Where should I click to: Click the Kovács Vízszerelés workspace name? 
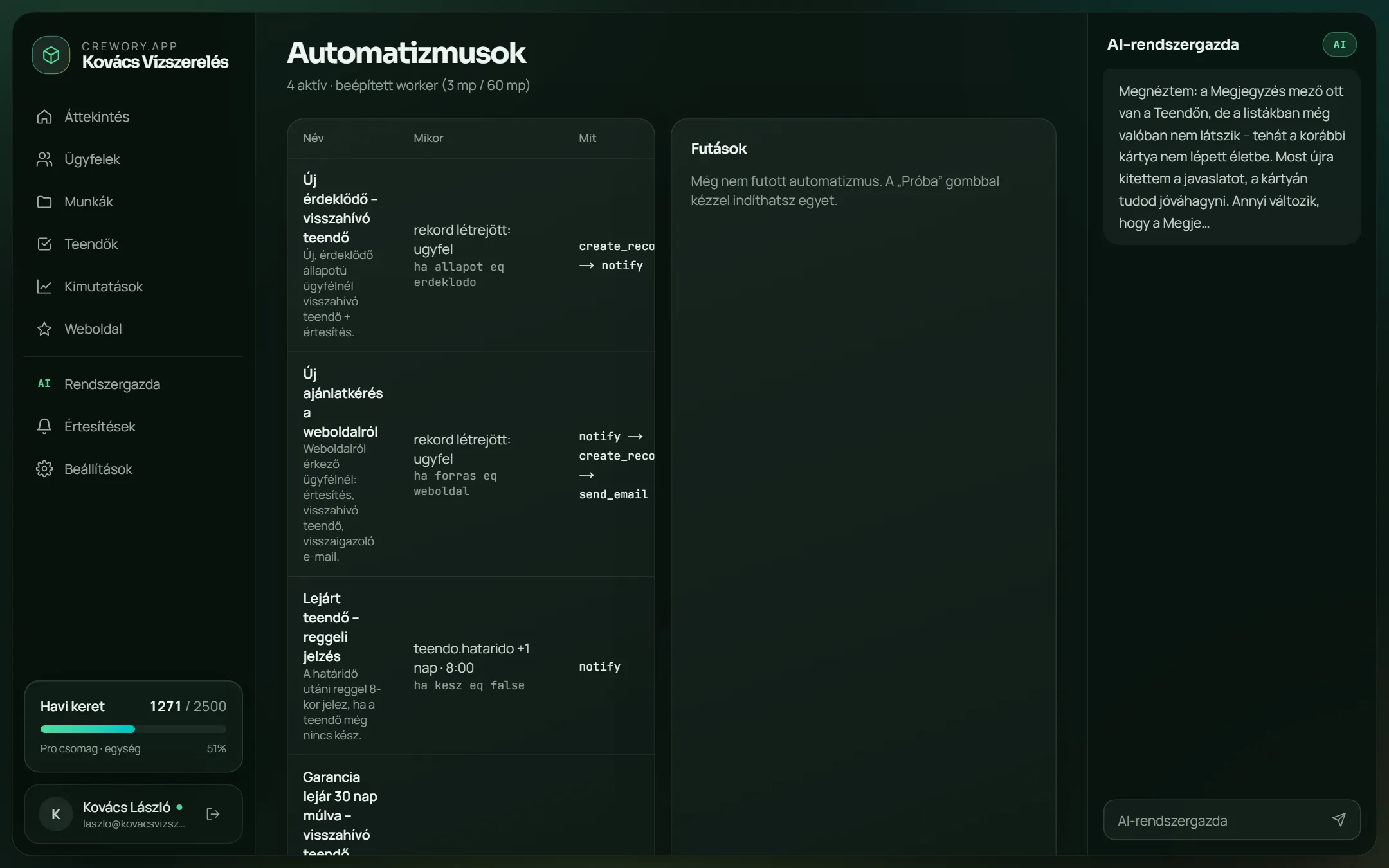[x=155, y=62]
